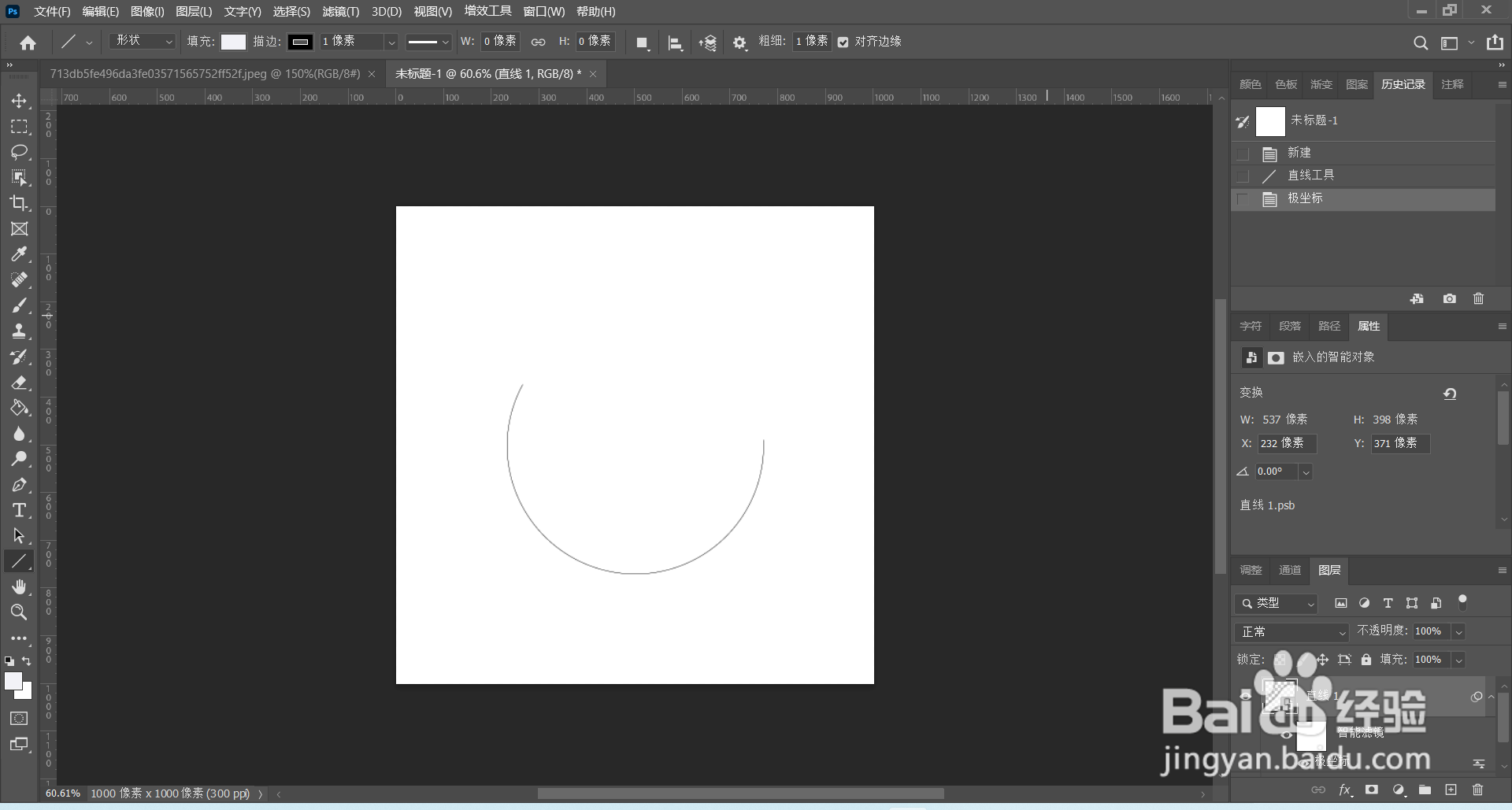The image size is (1512, 810).
Task: Open path arrangement icon
Action: point(707,43)
